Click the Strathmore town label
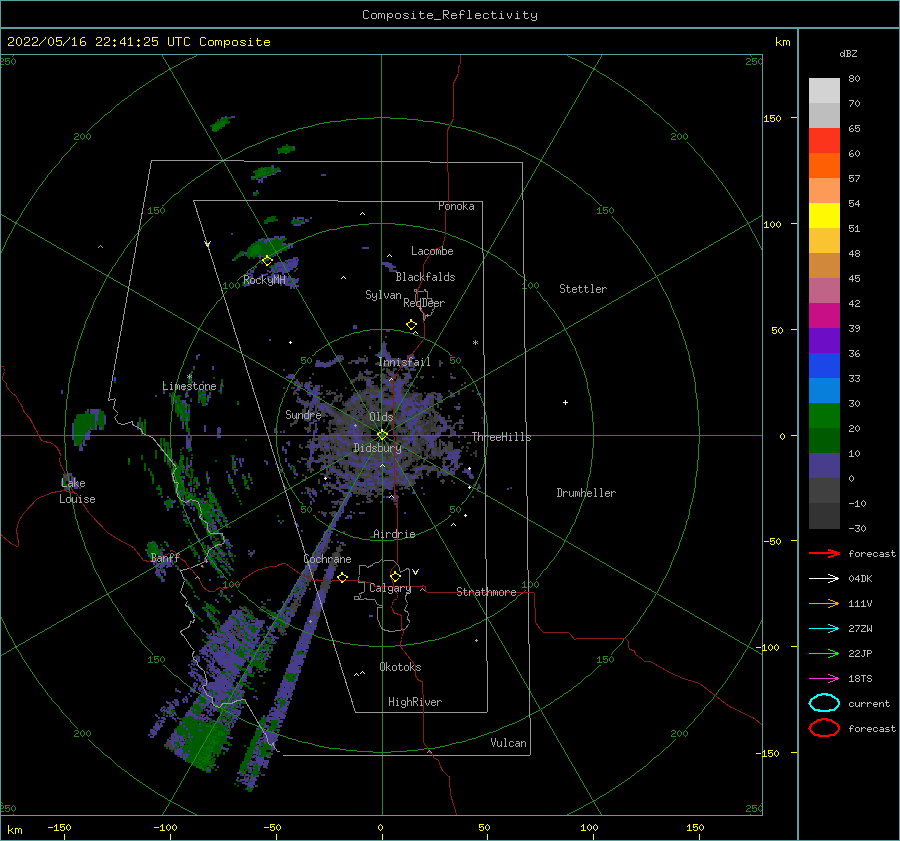The image size is (900, 841). (x=486, y=592)
